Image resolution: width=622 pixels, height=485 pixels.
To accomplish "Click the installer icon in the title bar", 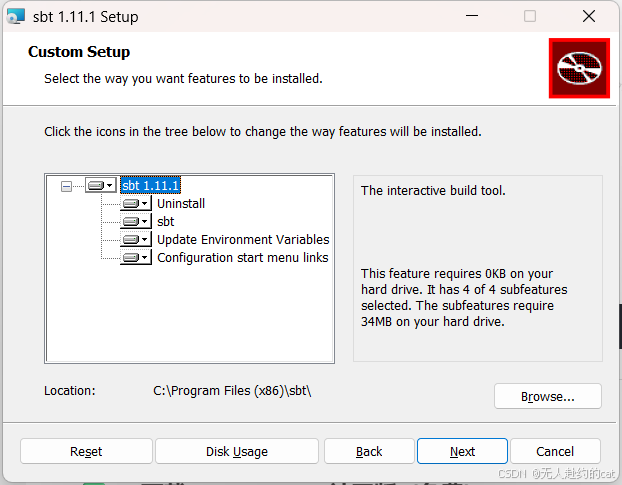I will pos(16,16).
